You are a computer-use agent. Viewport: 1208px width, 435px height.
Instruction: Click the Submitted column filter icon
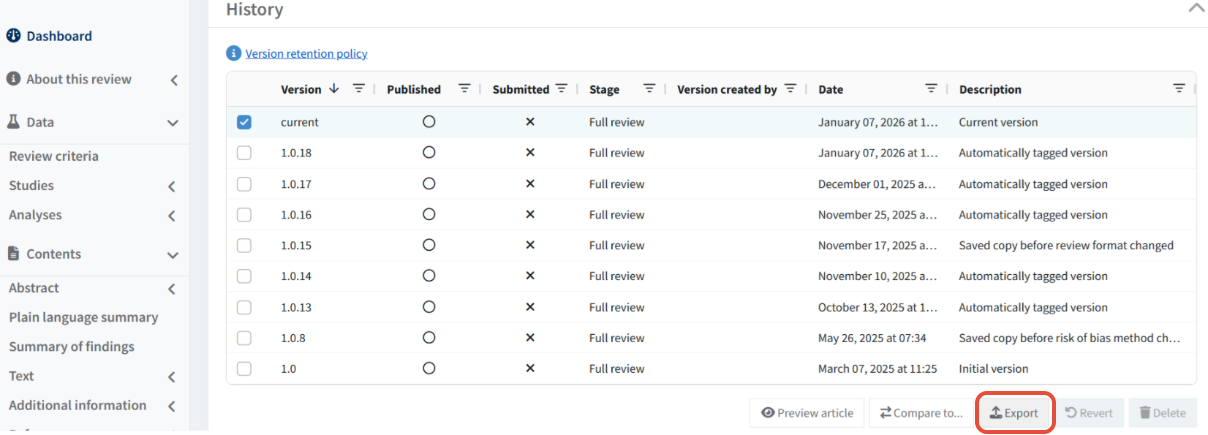coord(562,89)
